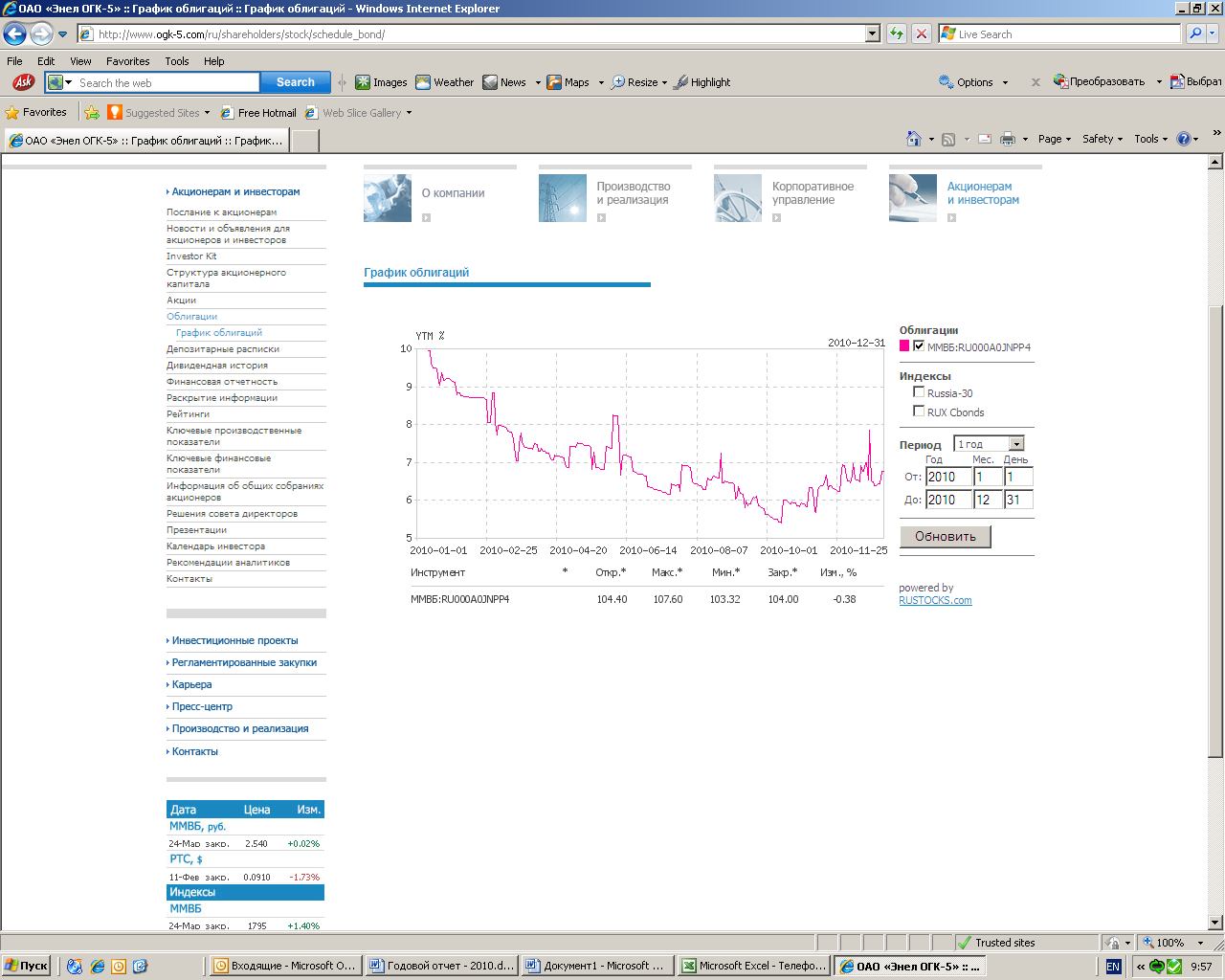Open the Safety menu dropdown
Image resolution: width=1225 pixels, height=980 pixels.
1102,139
